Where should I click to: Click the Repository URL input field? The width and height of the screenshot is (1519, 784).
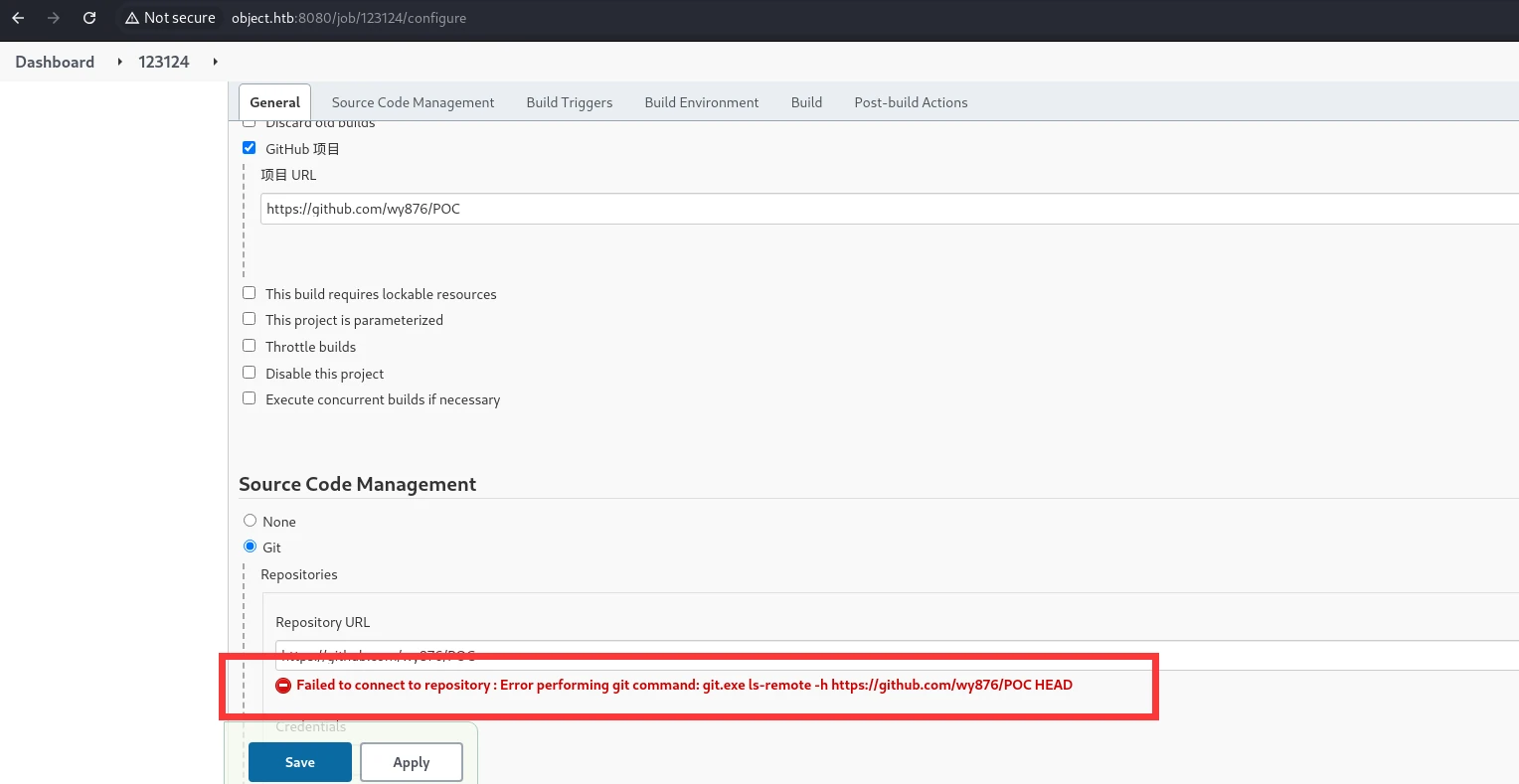[897, 655]
